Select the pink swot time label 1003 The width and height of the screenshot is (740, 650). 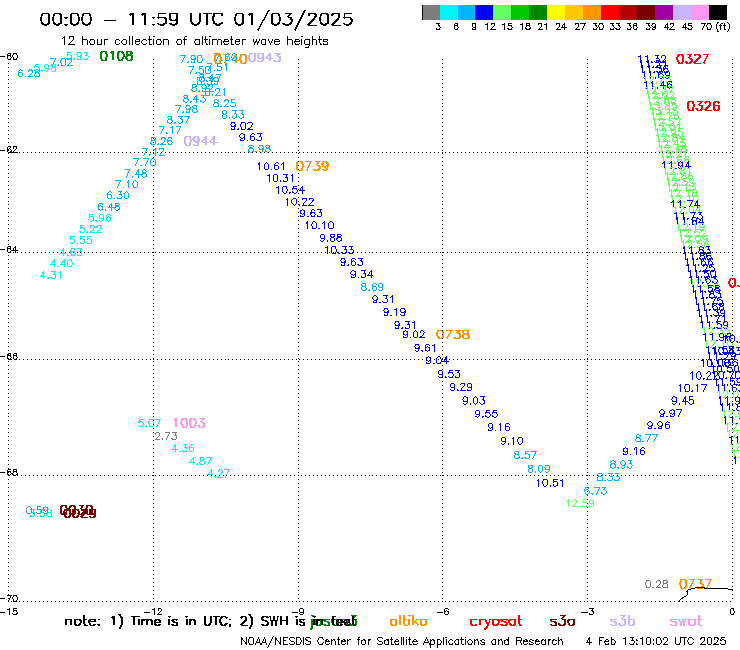click(x=189, y=423)
